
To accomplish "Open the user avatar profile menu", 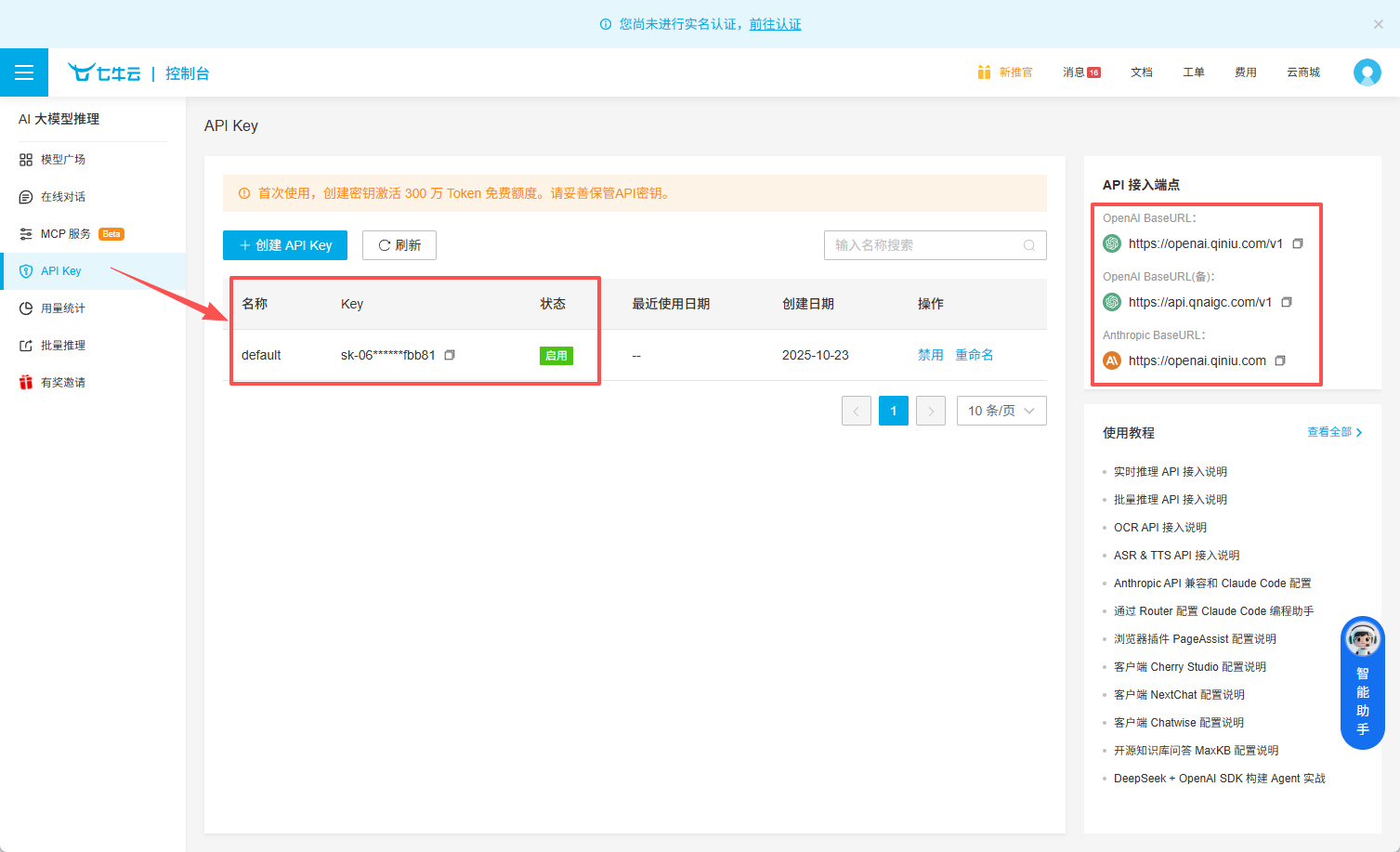I will pyautogui.click(x=1367, y=72).
